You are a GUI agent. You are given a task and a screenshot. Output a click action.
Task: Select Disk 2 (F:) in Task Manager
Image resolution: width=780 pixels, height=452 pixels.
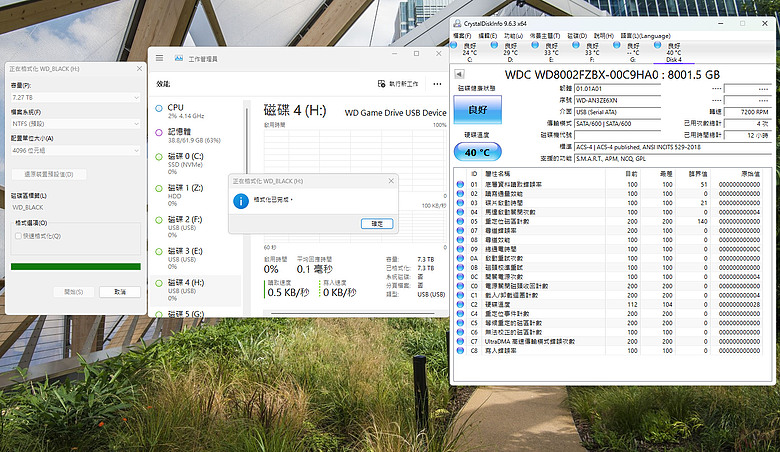pos(195,227)
